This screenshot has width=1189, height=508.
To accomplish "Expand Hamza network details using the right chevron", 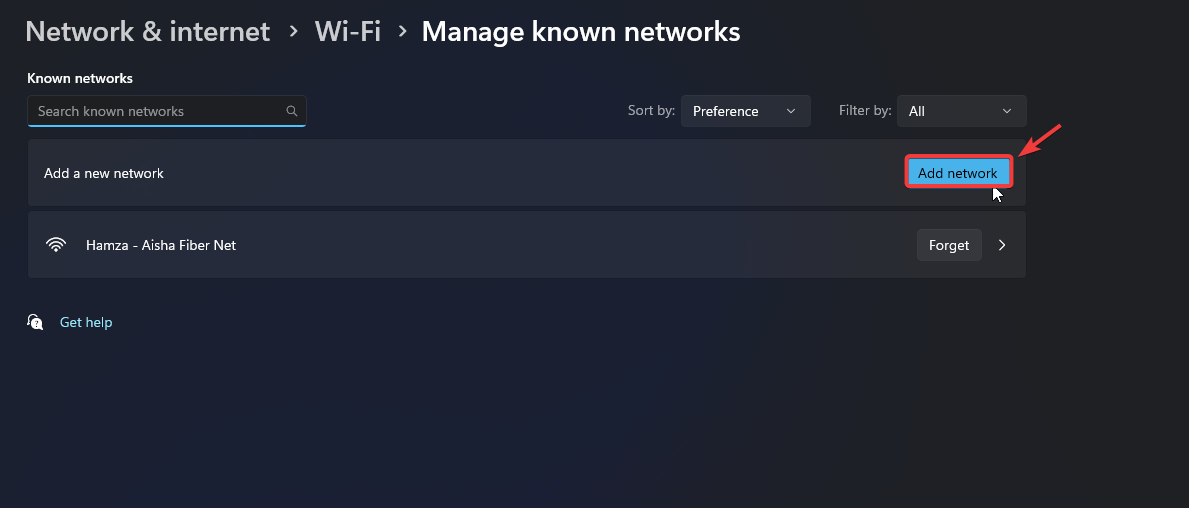I will pos(1003,245).
